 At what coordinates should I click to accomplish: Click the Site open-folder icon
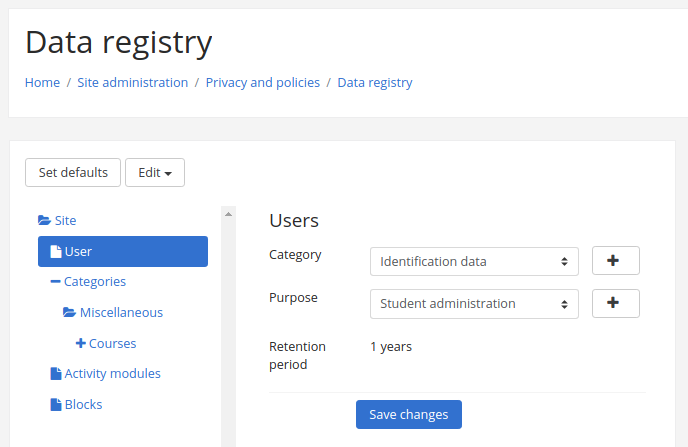tap(44, 221)
